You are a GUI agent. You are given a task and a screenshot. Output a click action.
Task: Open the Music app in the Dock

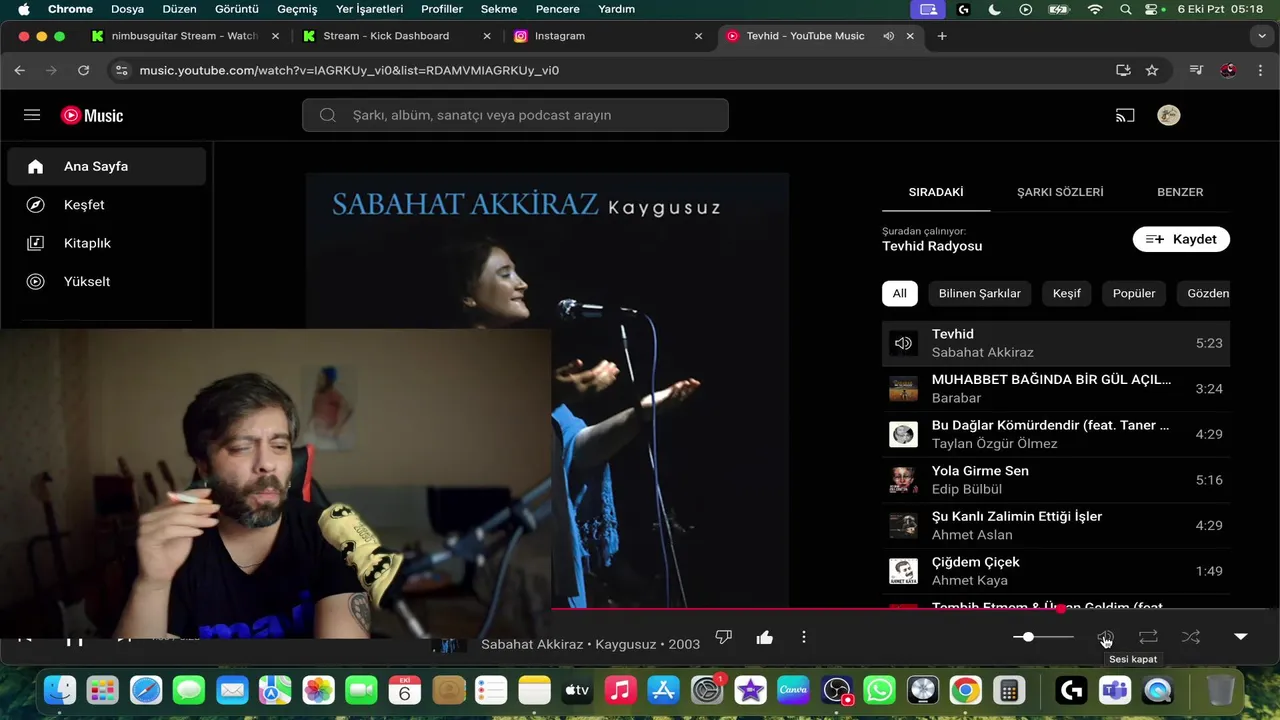click(x=621, y=690)
